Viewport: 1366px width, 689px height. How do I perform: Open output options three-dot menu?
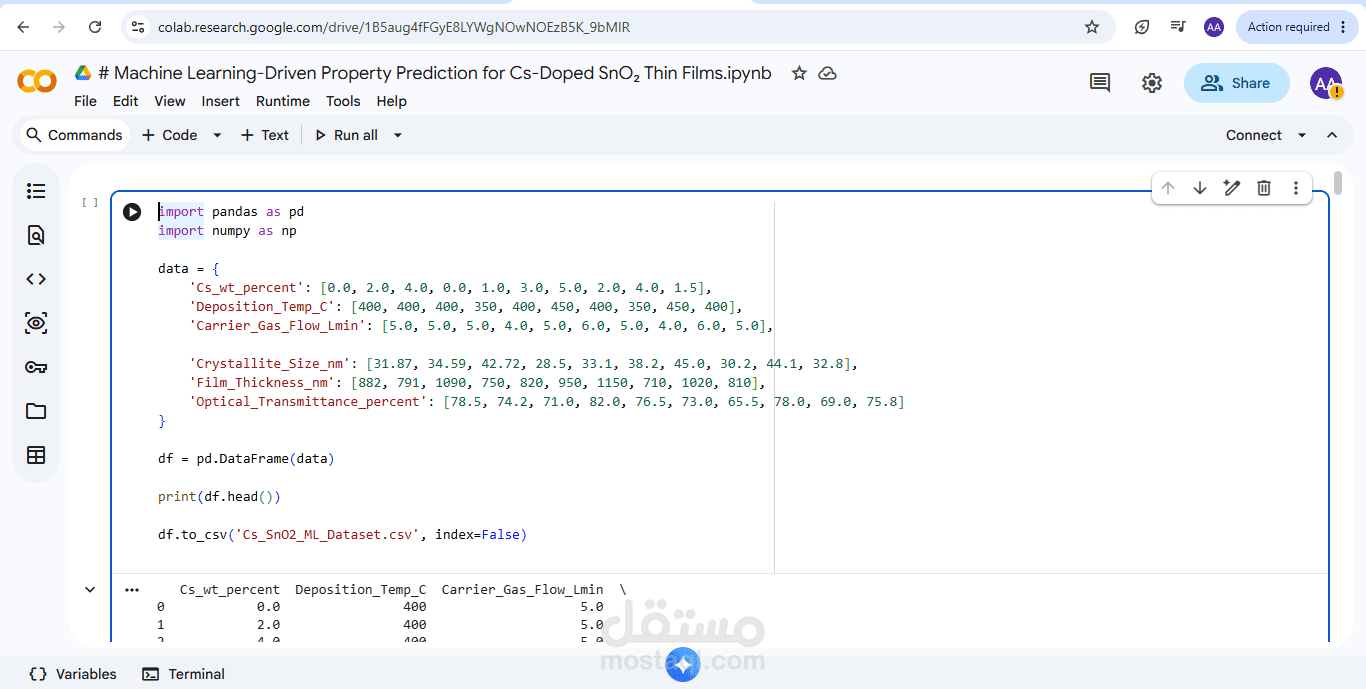(x=131, y=590)
